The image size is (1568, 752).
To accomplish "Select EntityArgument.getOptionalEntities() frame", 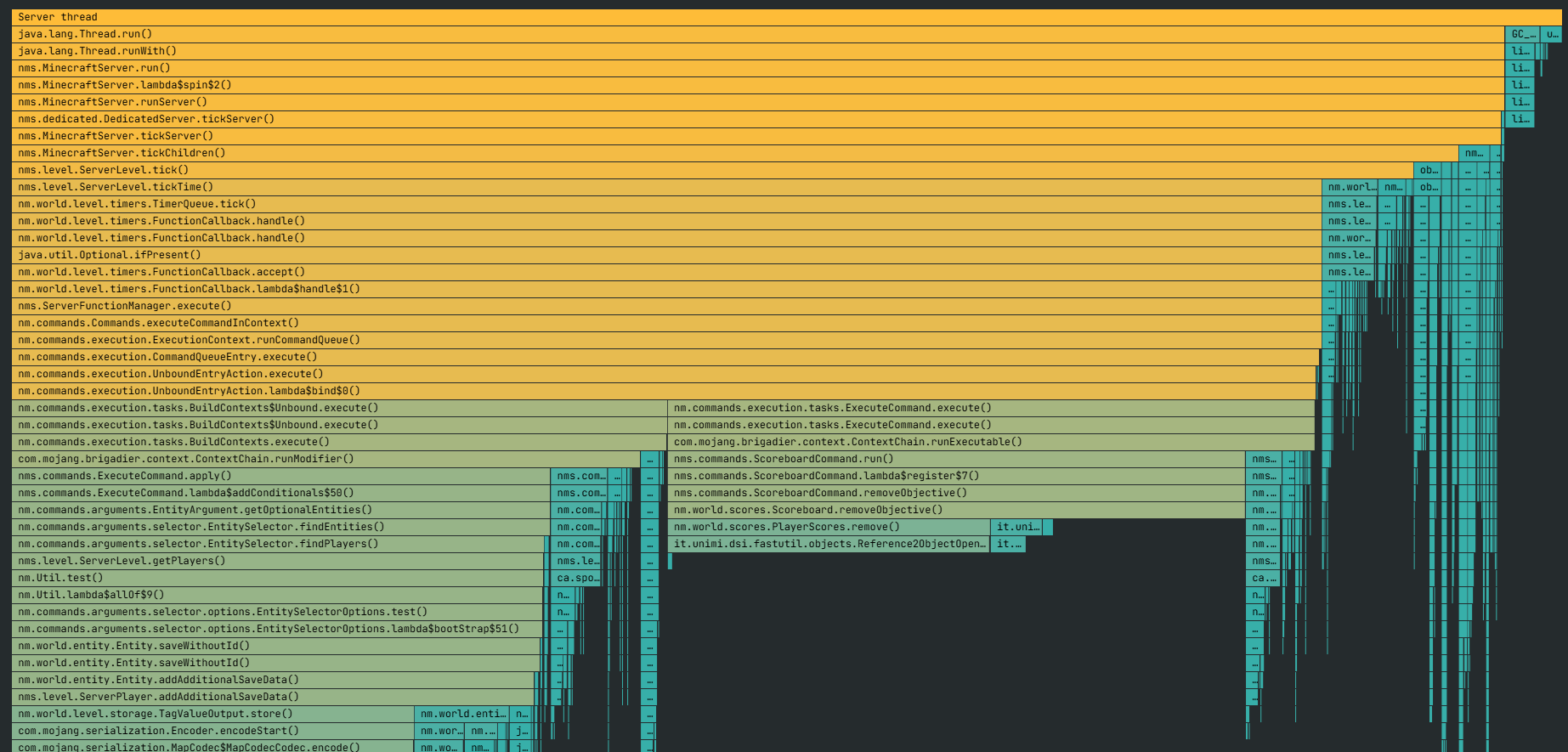I will click(x=280, y=510).
